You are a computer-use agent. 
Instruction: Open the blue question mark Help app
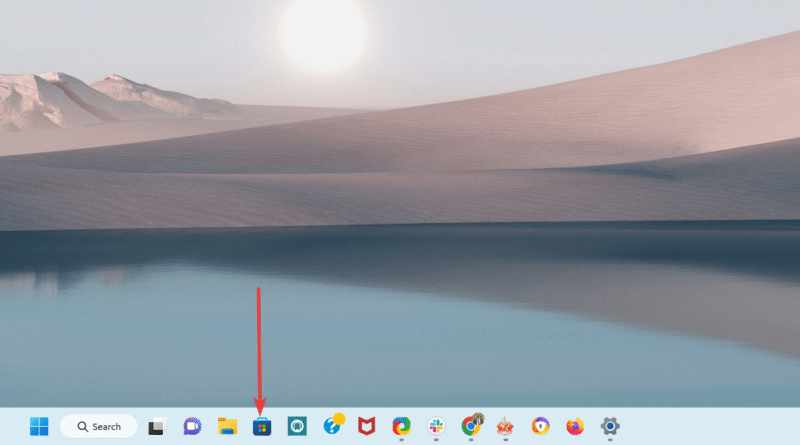[x=332, y=426]
